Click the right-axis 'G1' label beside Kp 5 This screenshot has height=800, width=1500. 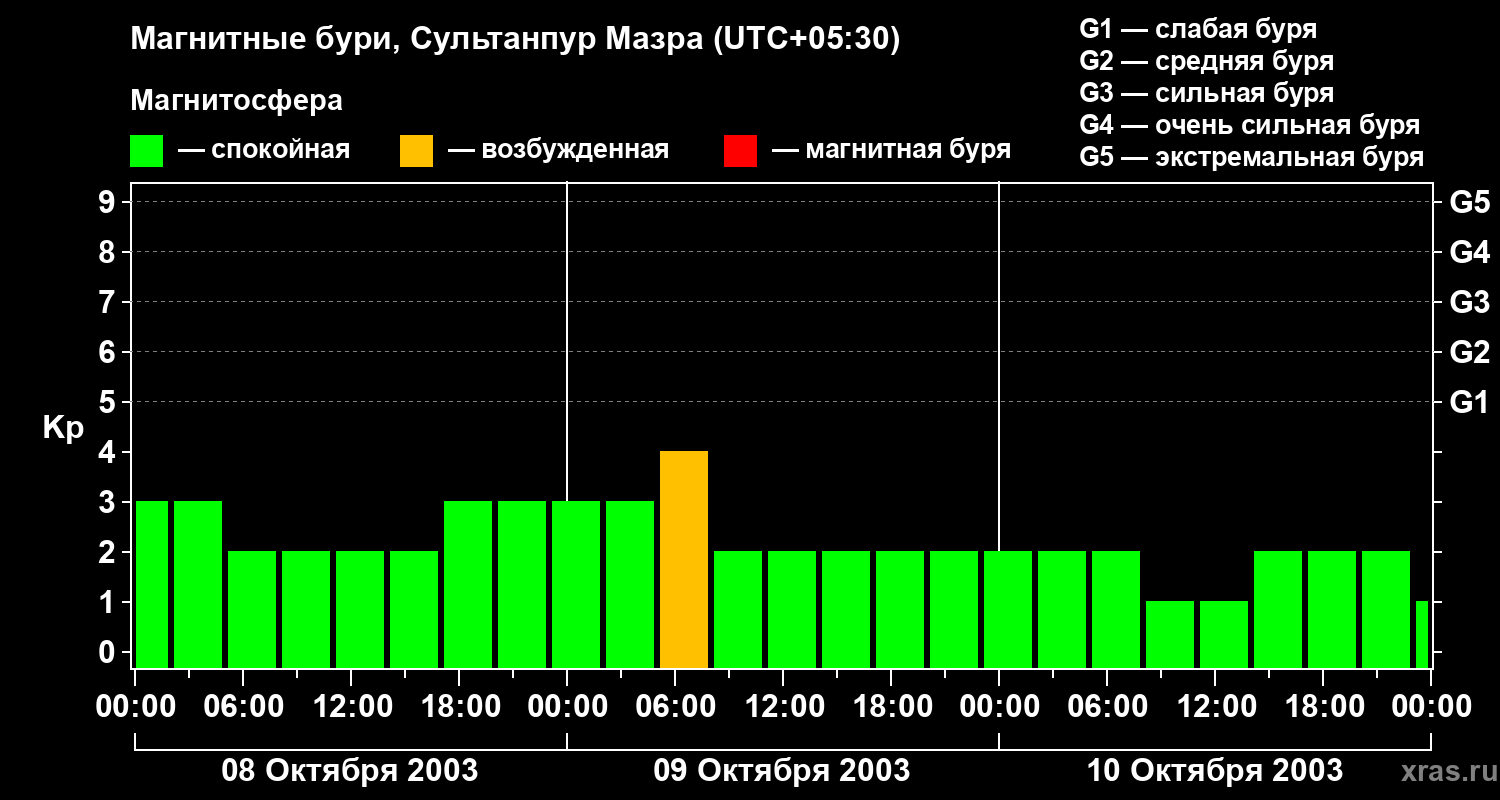point(1469,402)
